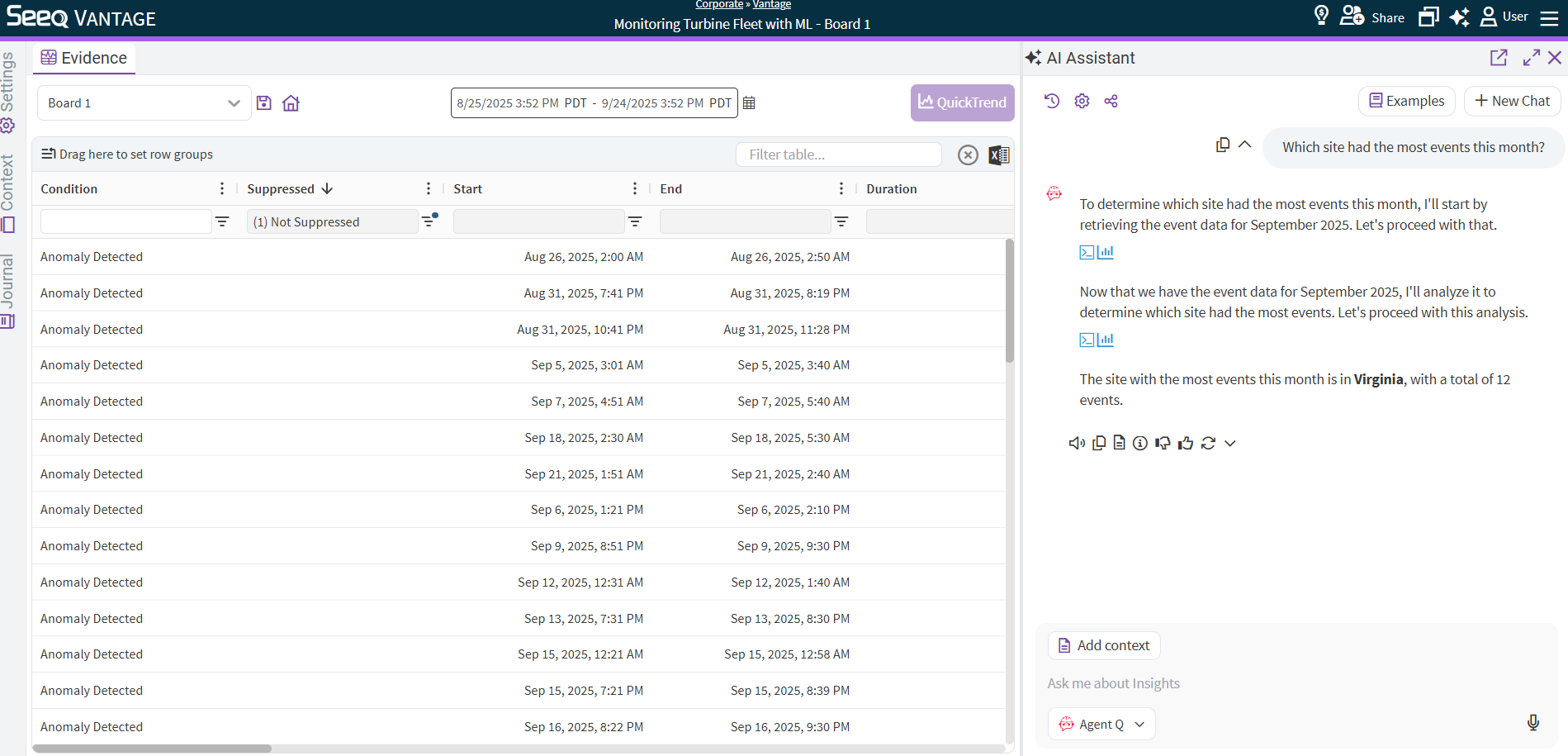
Task: Click the home icon next to Board 1
Action: coord(291,103)
